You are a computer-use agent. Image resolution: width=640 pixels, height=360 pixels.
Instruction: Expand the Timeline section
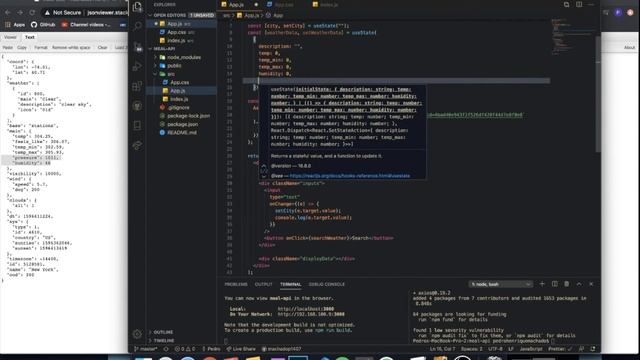point(181,340)
